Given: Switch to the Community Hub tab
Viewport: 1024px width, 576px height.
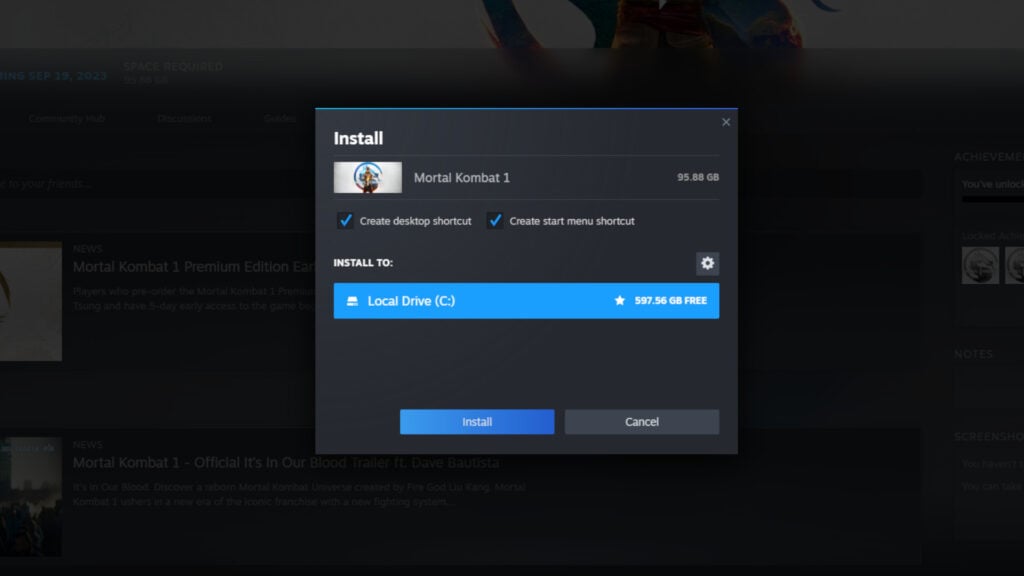Looking at the screenshot, I should click(x=67, y=118).
